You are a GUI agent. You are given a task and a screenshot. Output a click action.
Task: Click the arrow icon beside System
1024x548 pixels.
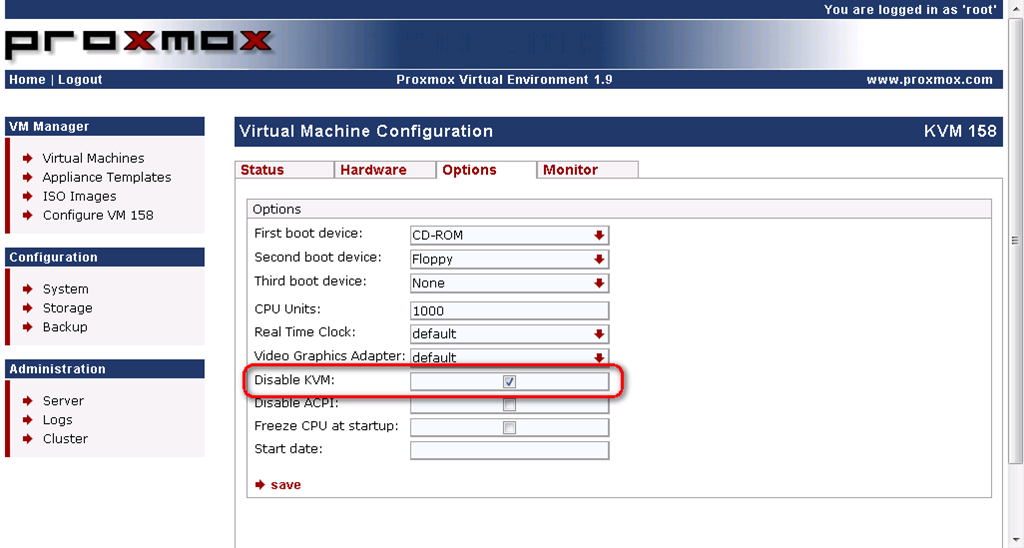[x=27, y=289]
